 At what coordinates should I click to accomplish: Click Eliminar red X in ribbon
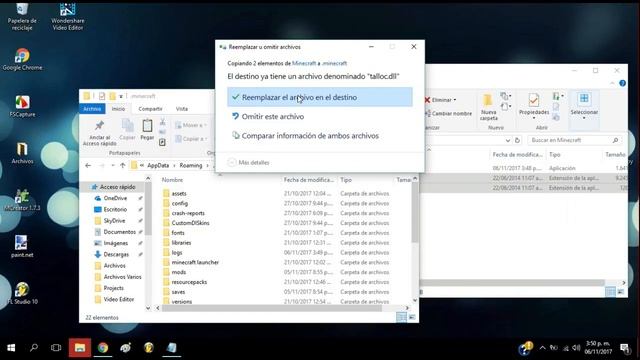tap(427, 100)
